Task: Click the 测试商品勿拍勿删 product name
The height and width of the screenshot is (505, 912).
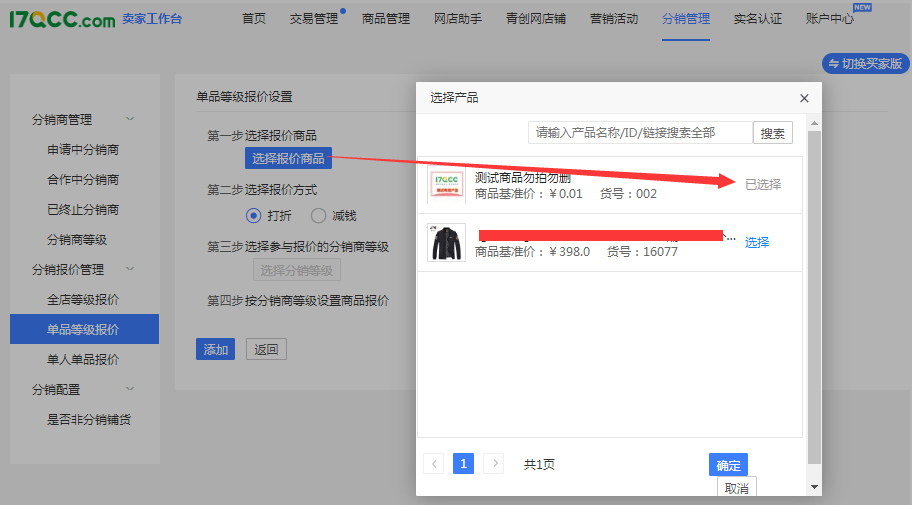Action: pyautogui.click(x=522, y=177)
